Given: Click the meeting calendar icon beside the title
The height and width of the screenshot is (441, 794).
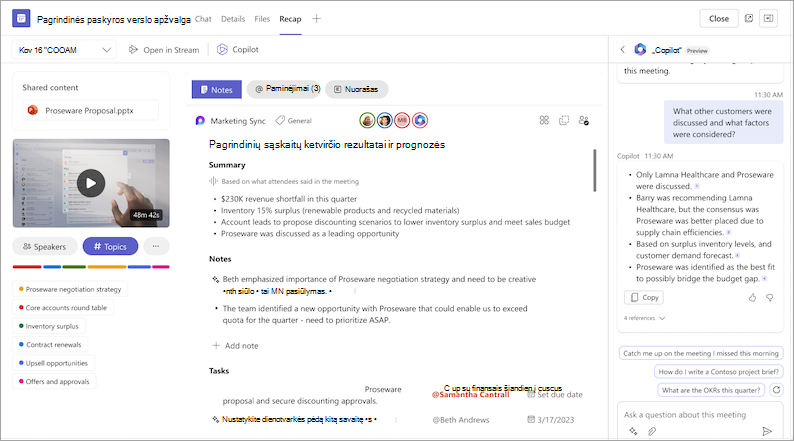Looking at the screenshot, I should point(21,19).
